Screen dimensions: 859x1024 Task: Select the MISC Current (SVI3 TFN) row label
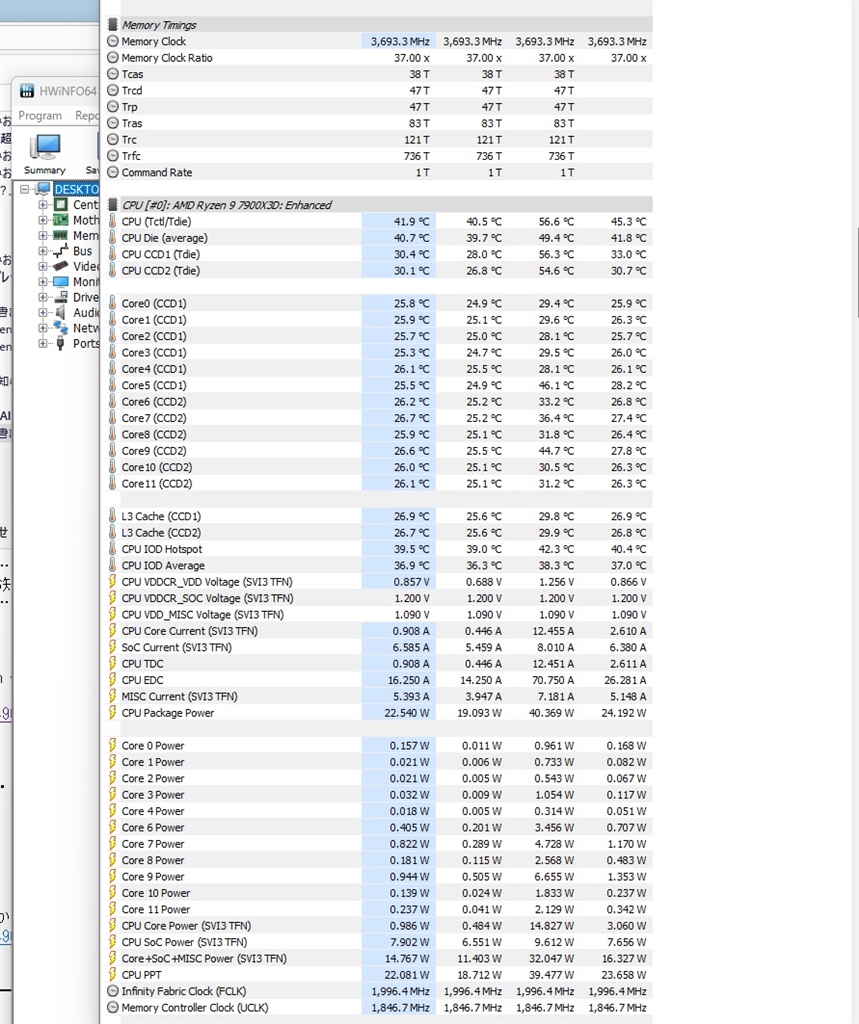pos(180,696)
